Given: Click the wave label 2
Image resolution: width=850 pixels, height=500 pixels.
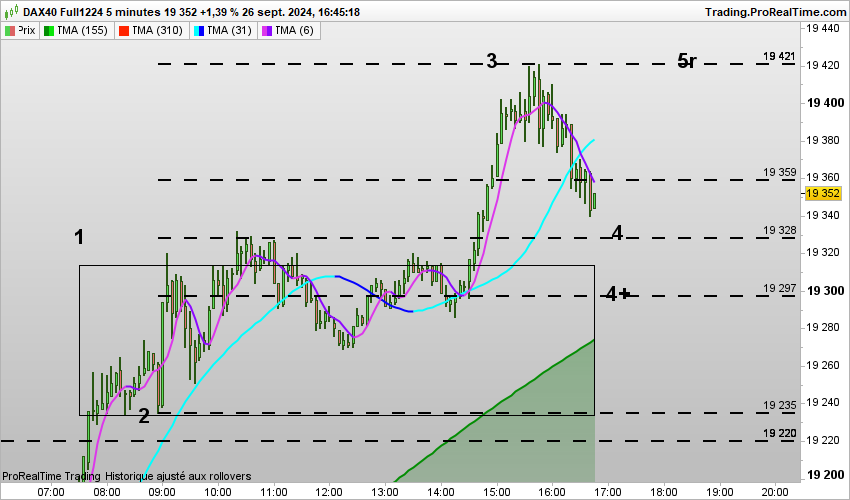Looking at the screenshot, I should coord(144,416).
